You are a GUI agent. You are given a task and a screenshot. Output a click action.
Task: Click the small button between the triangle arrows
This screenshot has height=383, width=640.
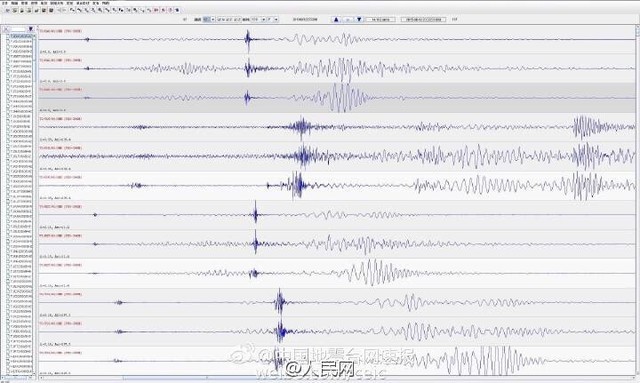pos(348,19)
